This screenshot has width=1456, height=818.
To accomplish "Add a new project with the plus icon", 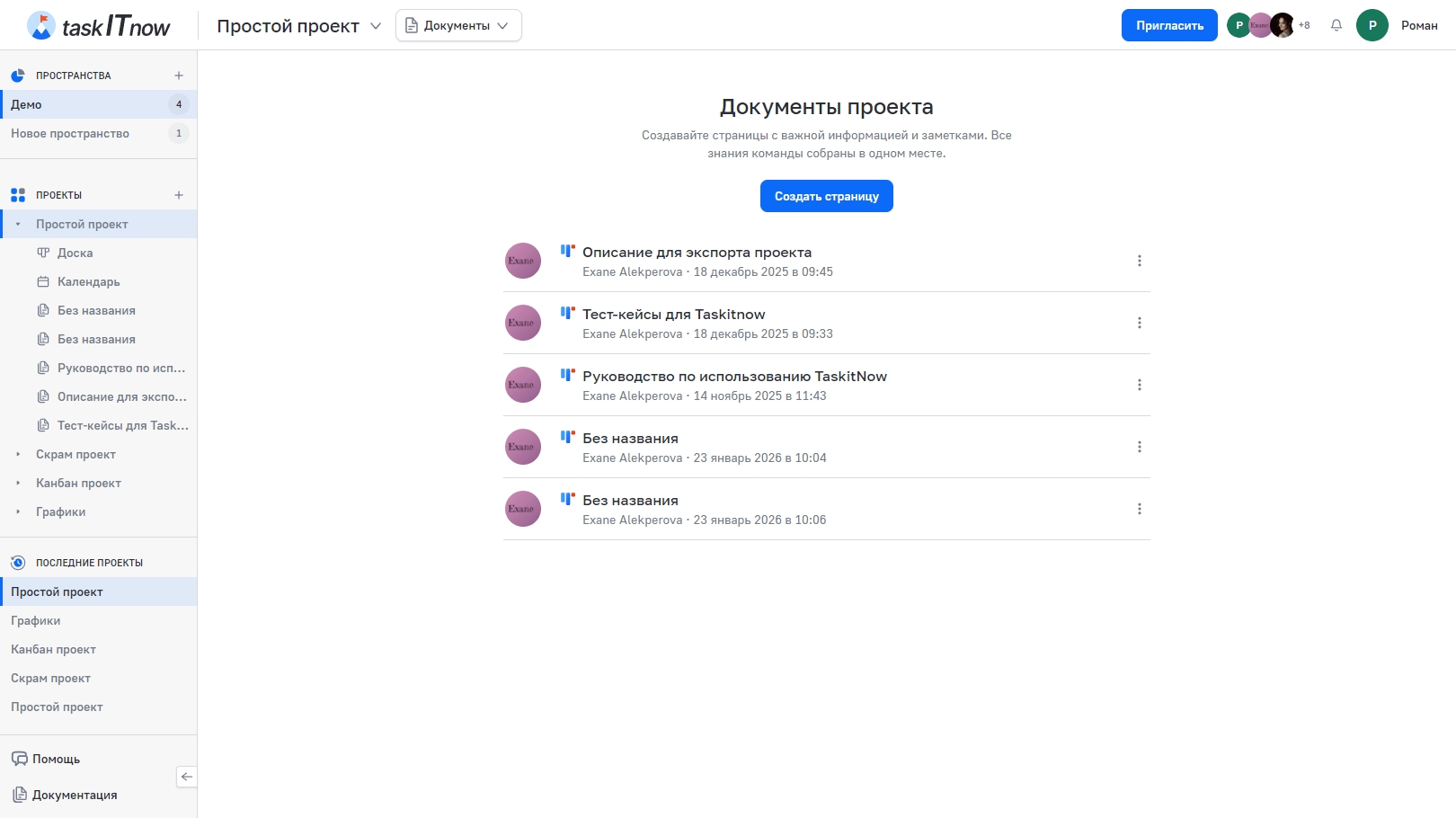I will tap(179, 195).
